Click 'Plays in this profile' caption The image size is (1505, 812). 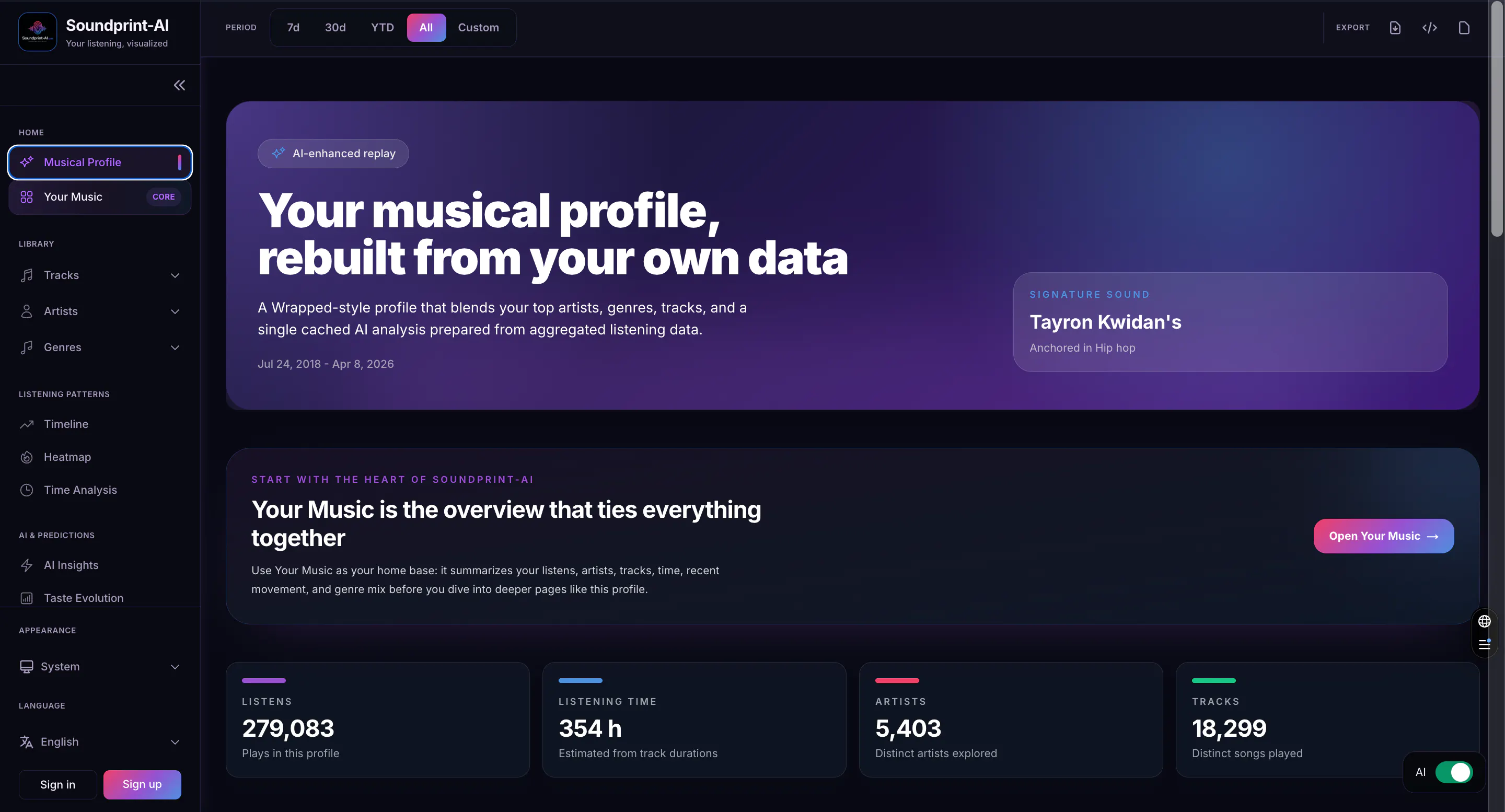[291, 753]
